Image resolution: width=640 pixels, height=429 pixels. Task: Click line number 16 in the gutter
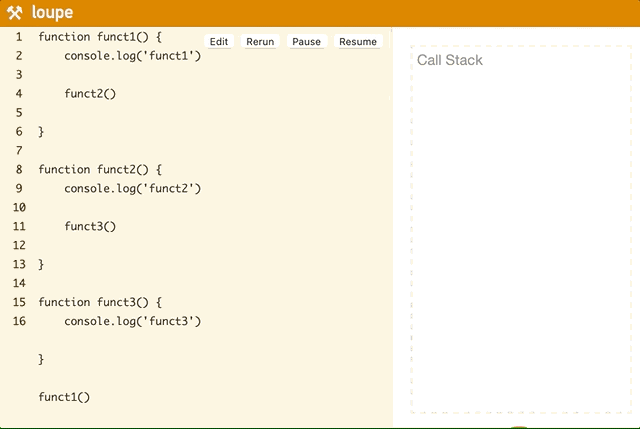pyautogui.click(x=19, y=321)
